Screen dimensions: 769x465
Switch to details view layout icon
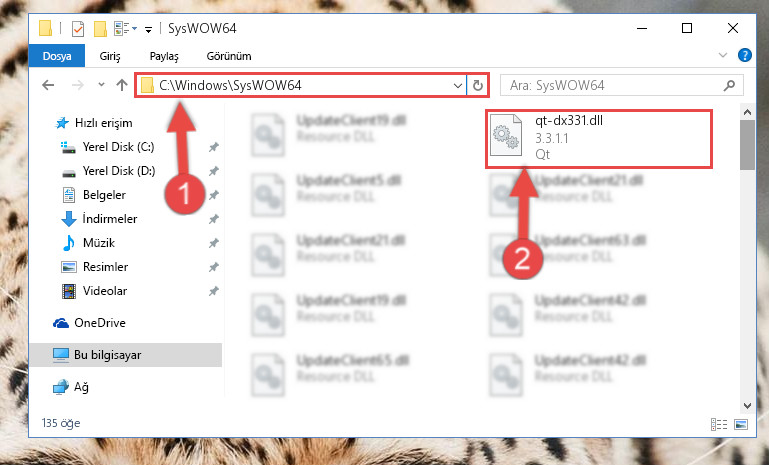(x=719, y=424)
